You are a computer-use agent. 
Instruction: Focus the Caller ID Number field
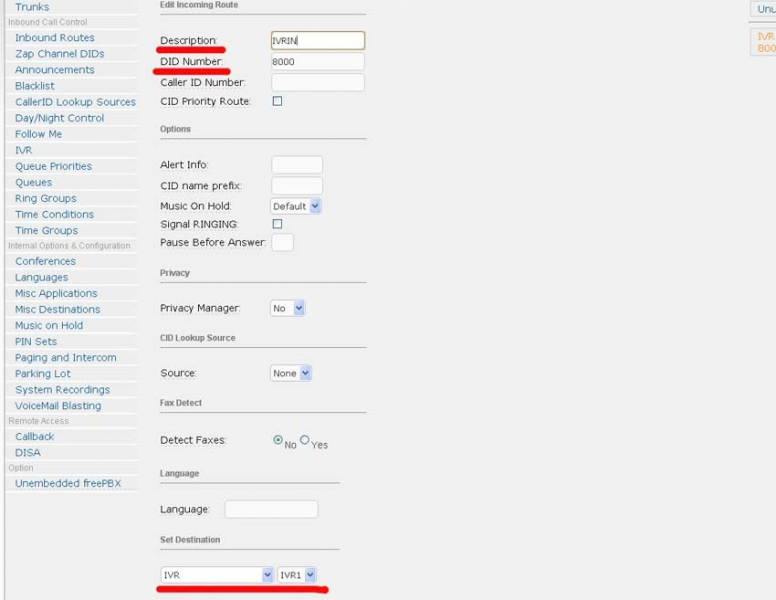point(317,82)
